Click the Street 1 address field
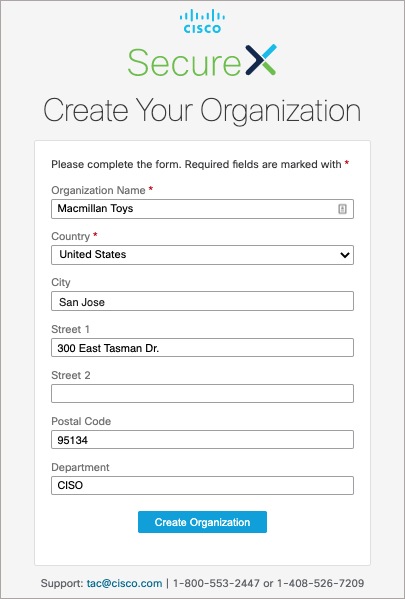This screenshot has width=405, height=599. pos(202,347)
